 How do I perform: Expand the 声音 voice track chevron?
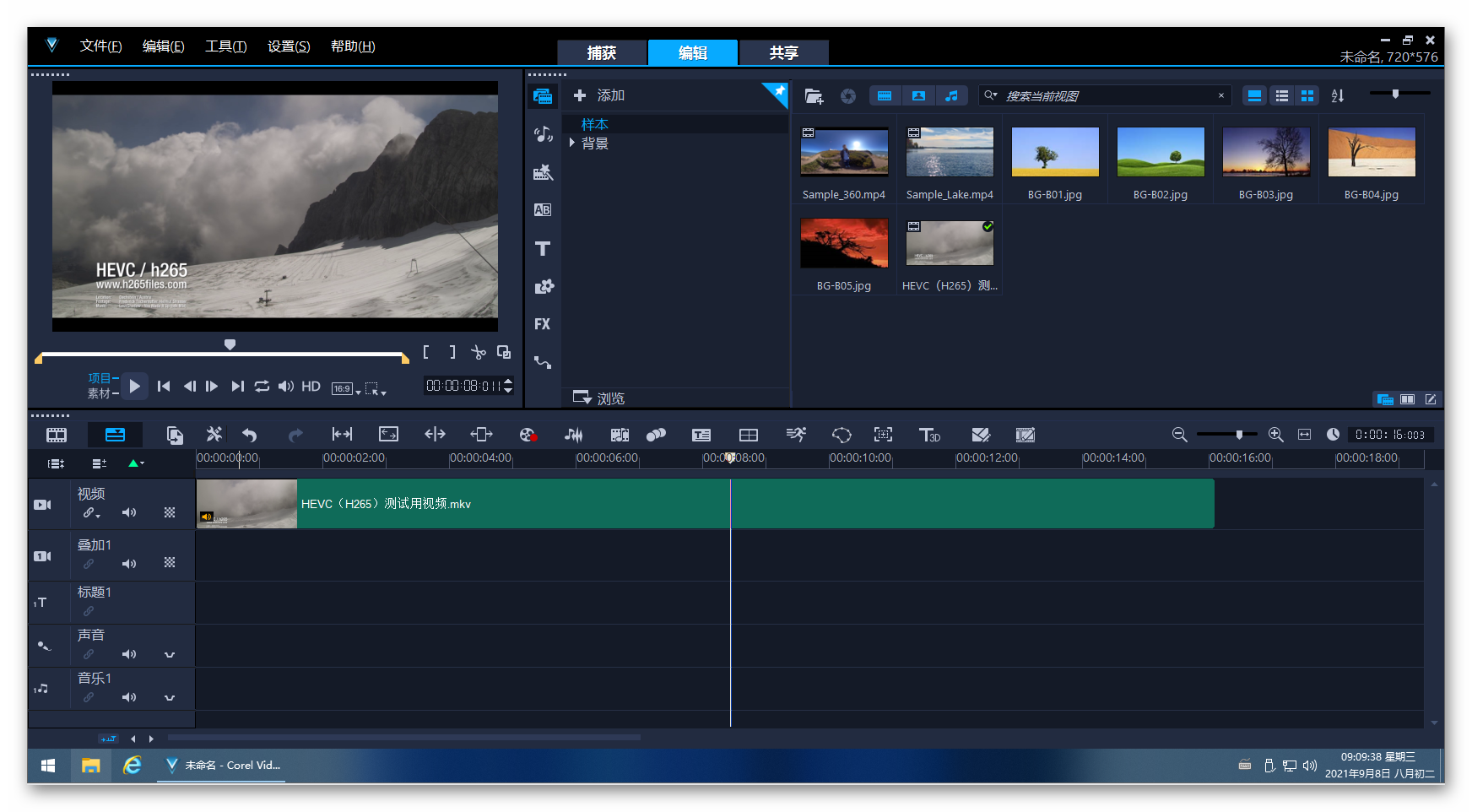click(170, 655)
